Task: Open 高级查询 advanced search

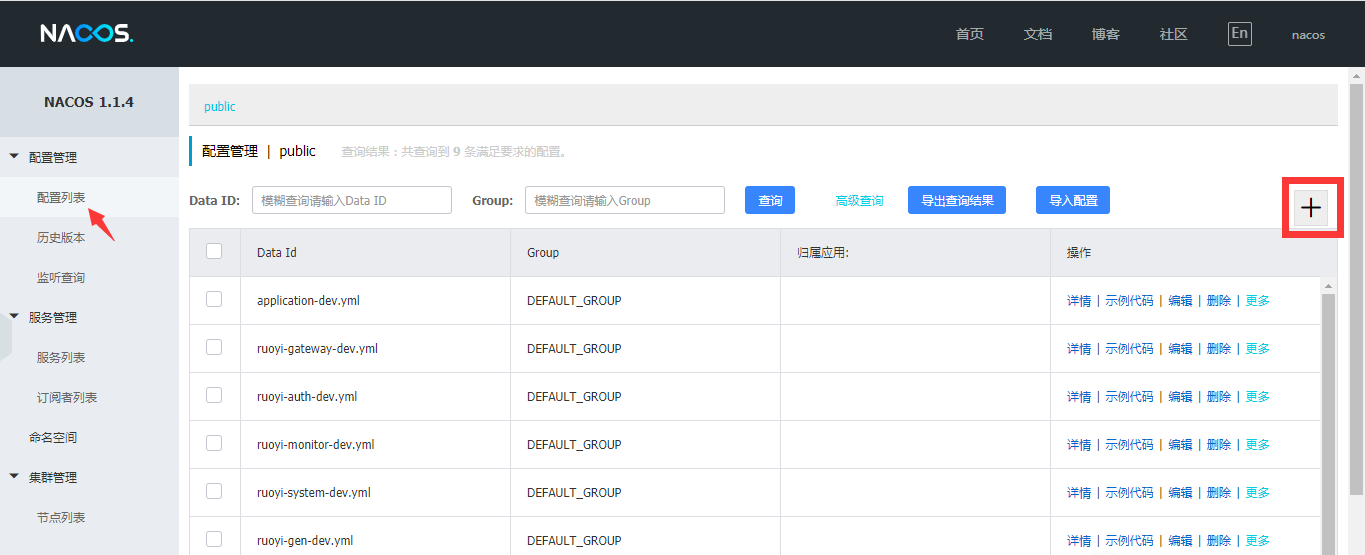Action: click(x=860, y=201)
